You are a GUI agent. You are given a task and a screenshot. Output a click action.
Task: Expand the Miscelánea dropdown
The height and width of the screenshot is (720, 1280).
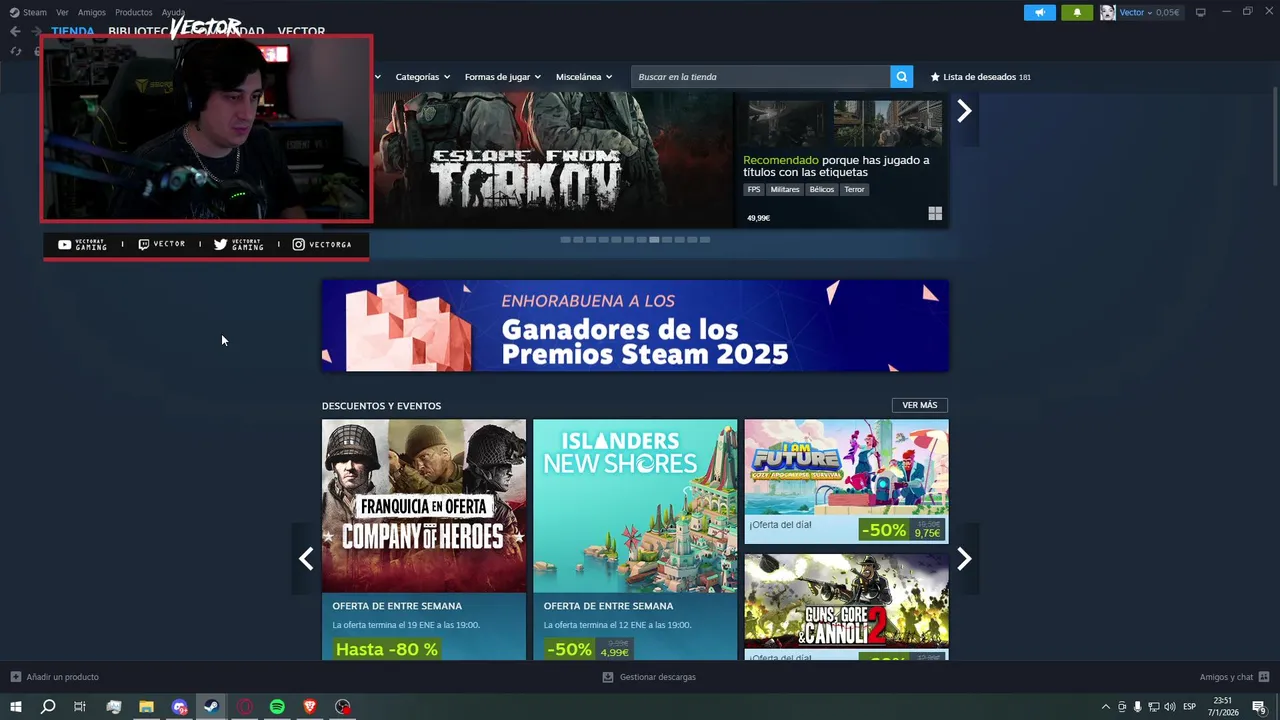click(x=584, y=77)
